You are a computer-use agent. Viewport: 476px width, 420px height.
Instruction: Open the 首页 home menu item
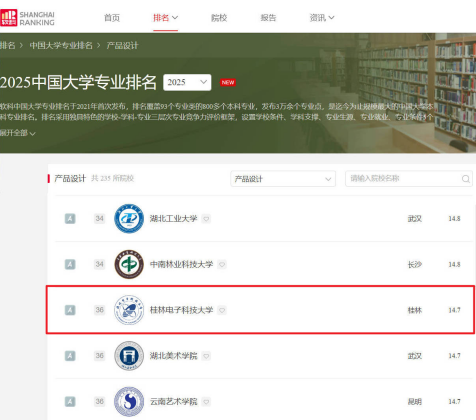coord(112,18)
